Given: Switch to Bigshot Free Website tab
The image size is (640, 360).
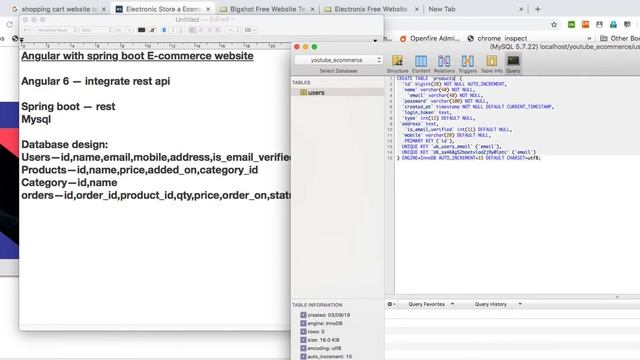Looking at the screenshot, I should point(267,9).
